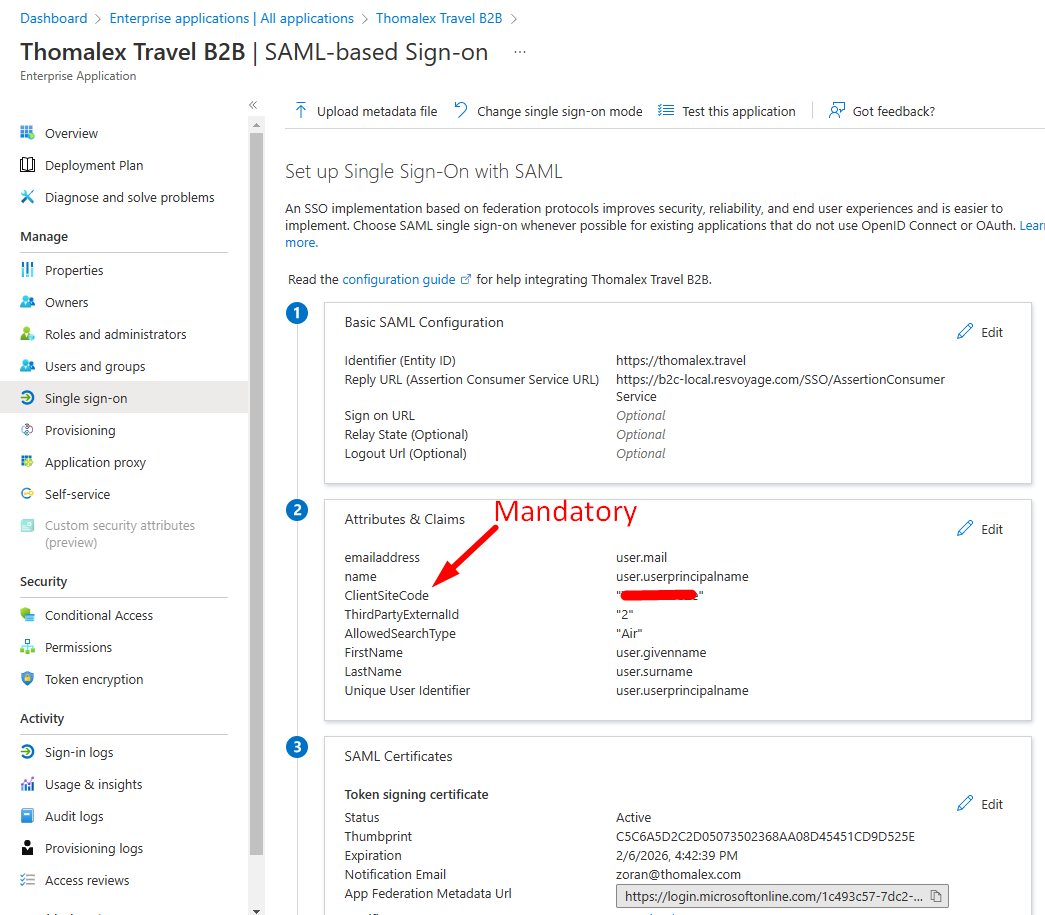Click the sidebar scrollbar down arrow

256,910
